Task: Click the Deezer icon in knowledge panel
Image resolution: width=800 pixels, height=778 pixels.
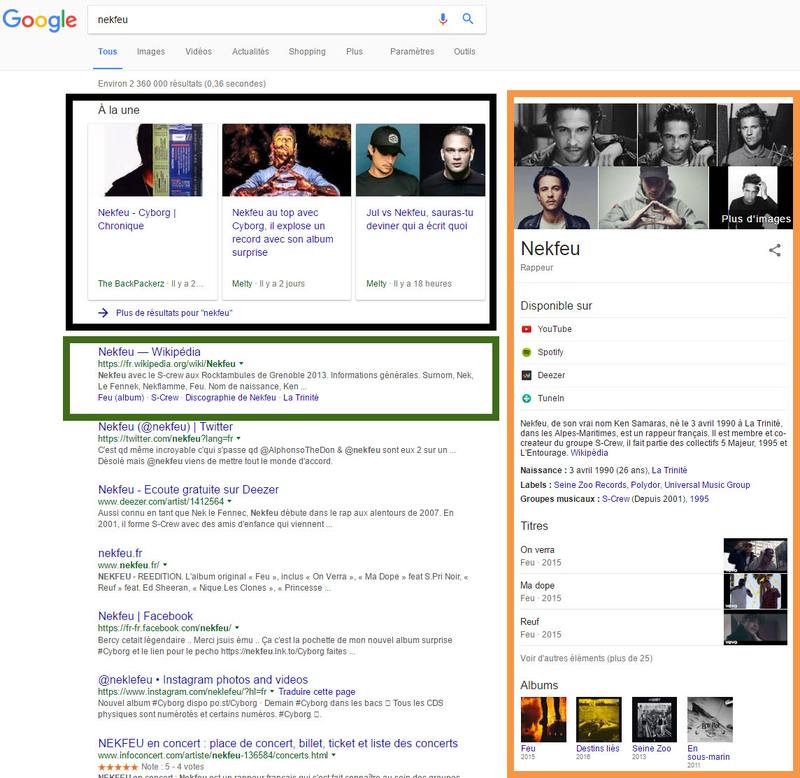Action: pyautogui.click(x=527, y=375)
